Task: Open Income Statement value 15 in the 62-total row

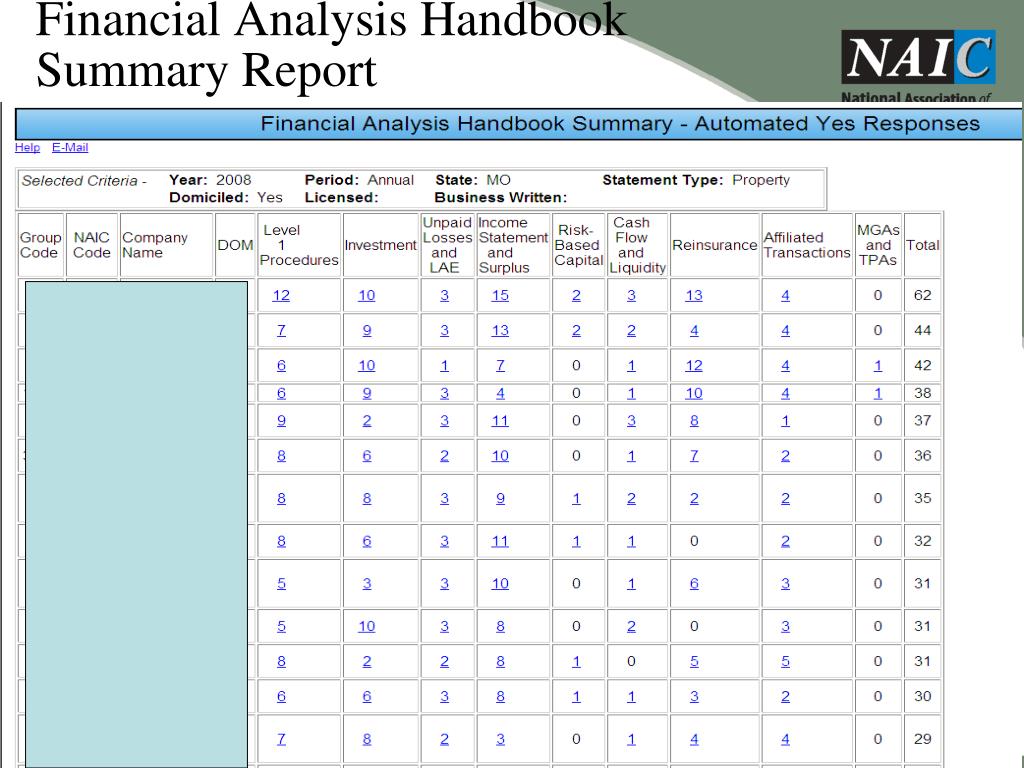Action: [500, 295]
